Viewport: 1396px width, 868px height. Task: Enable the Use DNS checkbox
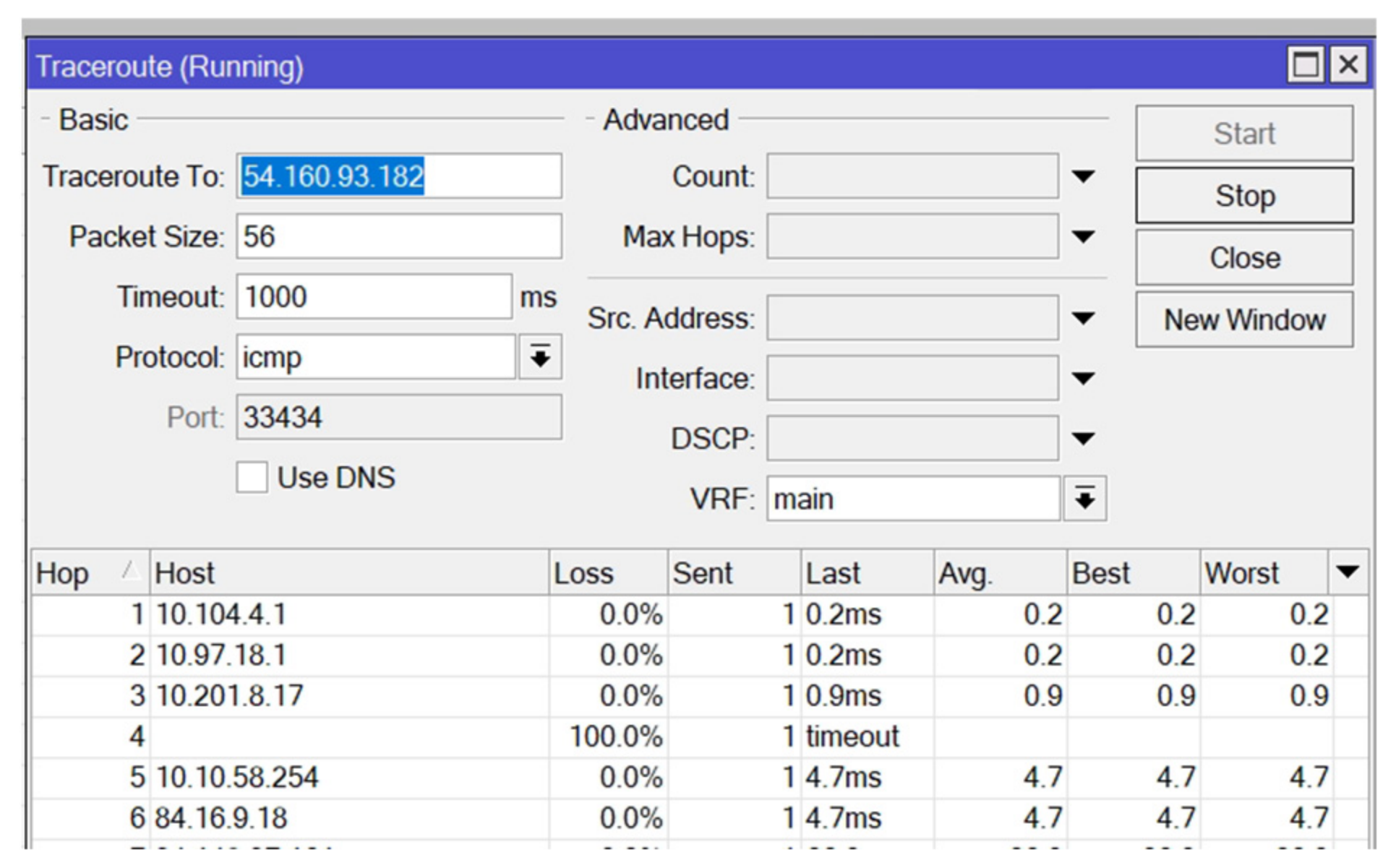252,478
